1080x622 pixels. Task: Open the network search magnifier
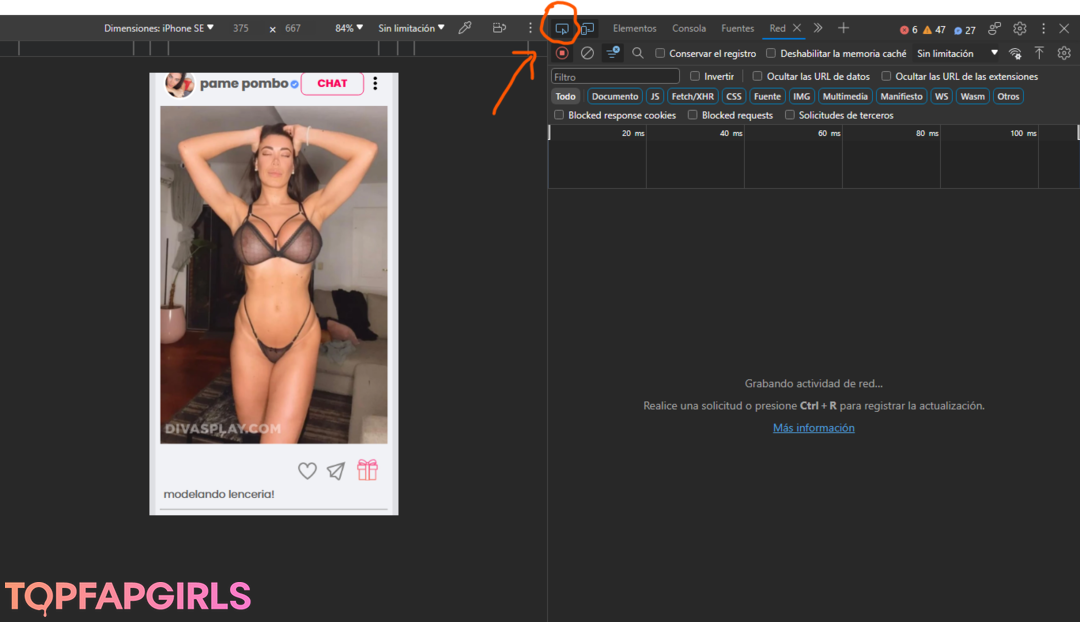click(638, 53)
